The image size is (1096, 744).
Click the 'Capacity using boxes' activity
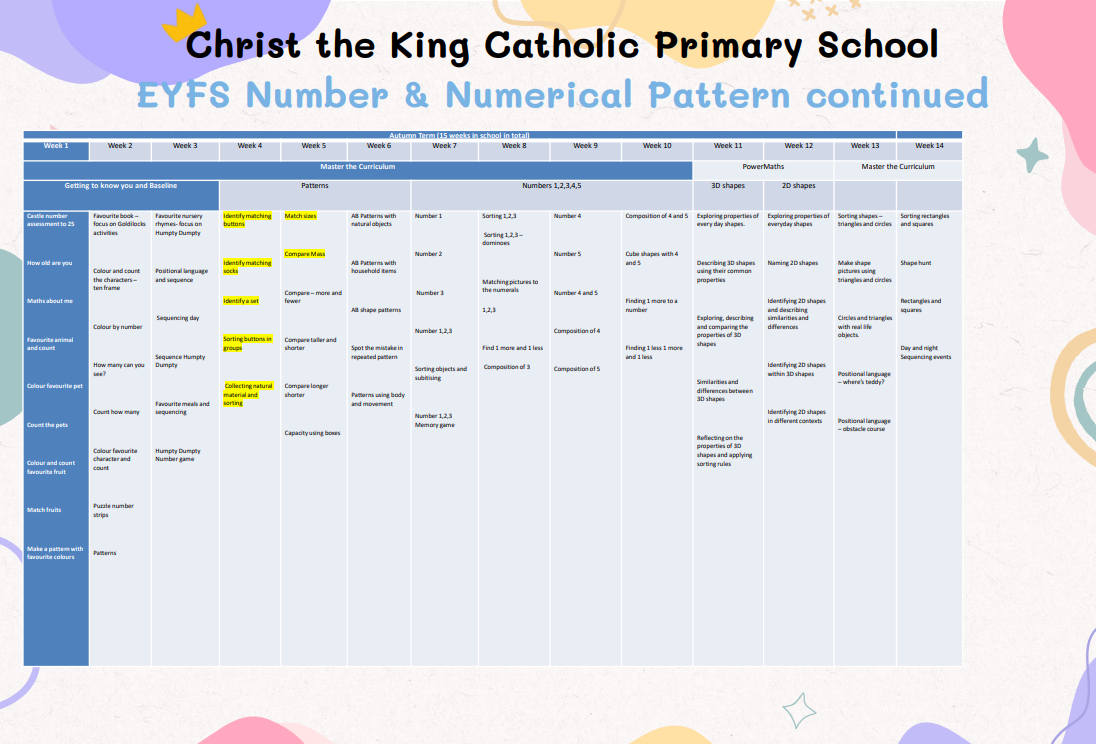point(312,434)
